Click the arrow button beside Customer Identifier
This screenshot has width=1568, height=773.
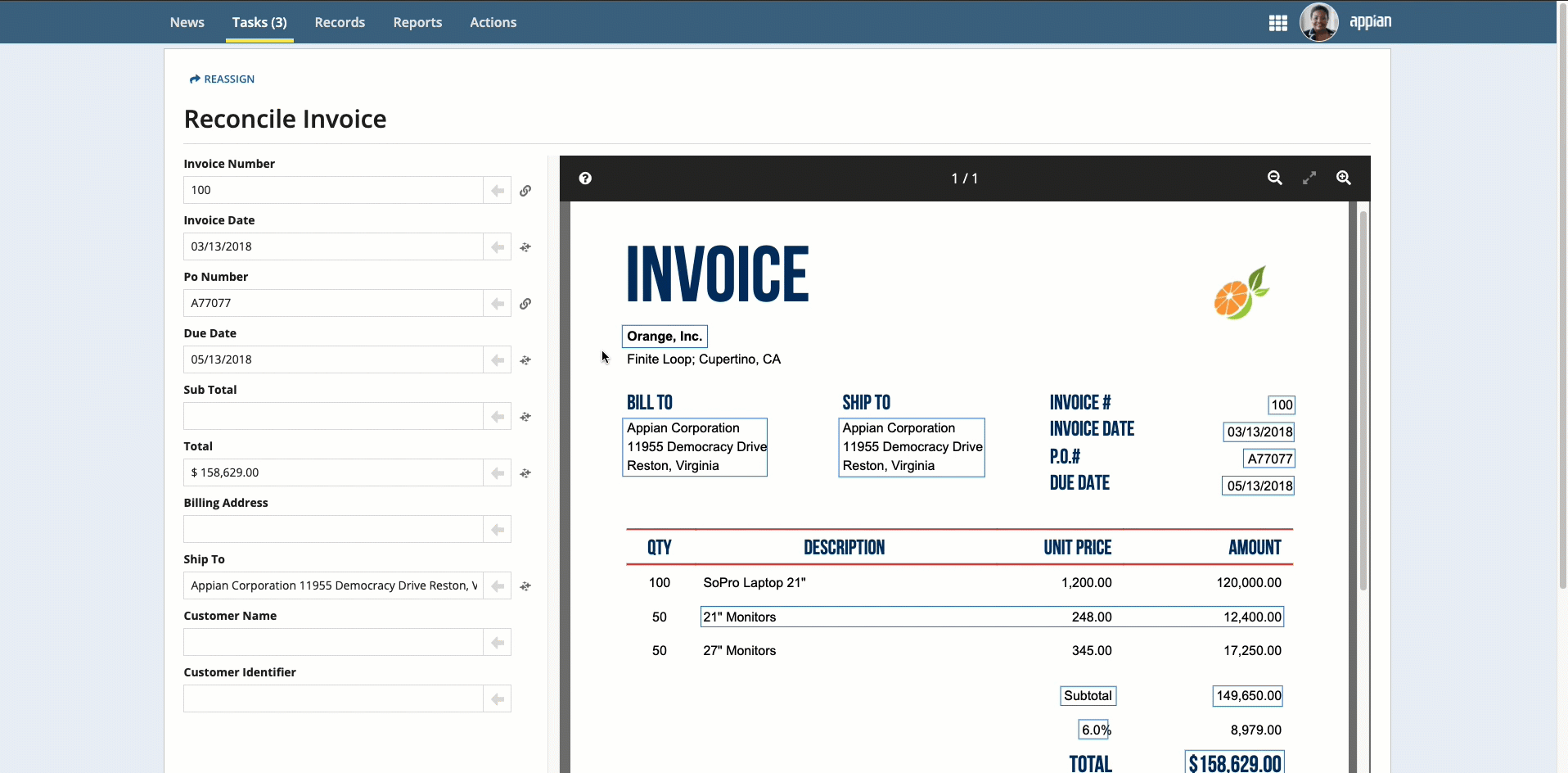[497, 698]
